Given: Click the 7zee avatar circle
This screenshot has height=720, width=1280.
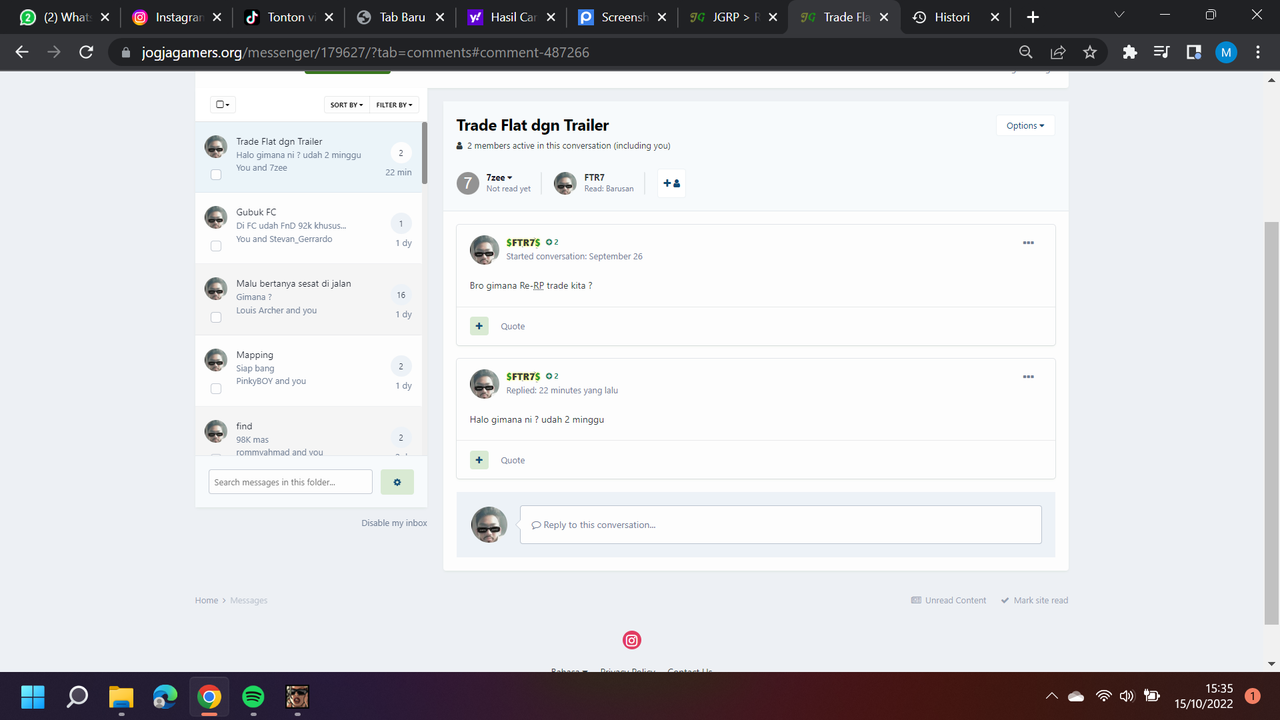Looking at the screenshot, I should click(x=468, y=183).
